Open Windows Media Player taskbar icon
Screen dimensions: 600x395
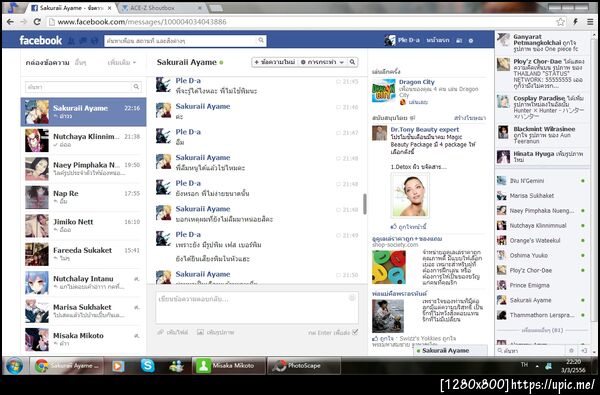tap(118, 366)
